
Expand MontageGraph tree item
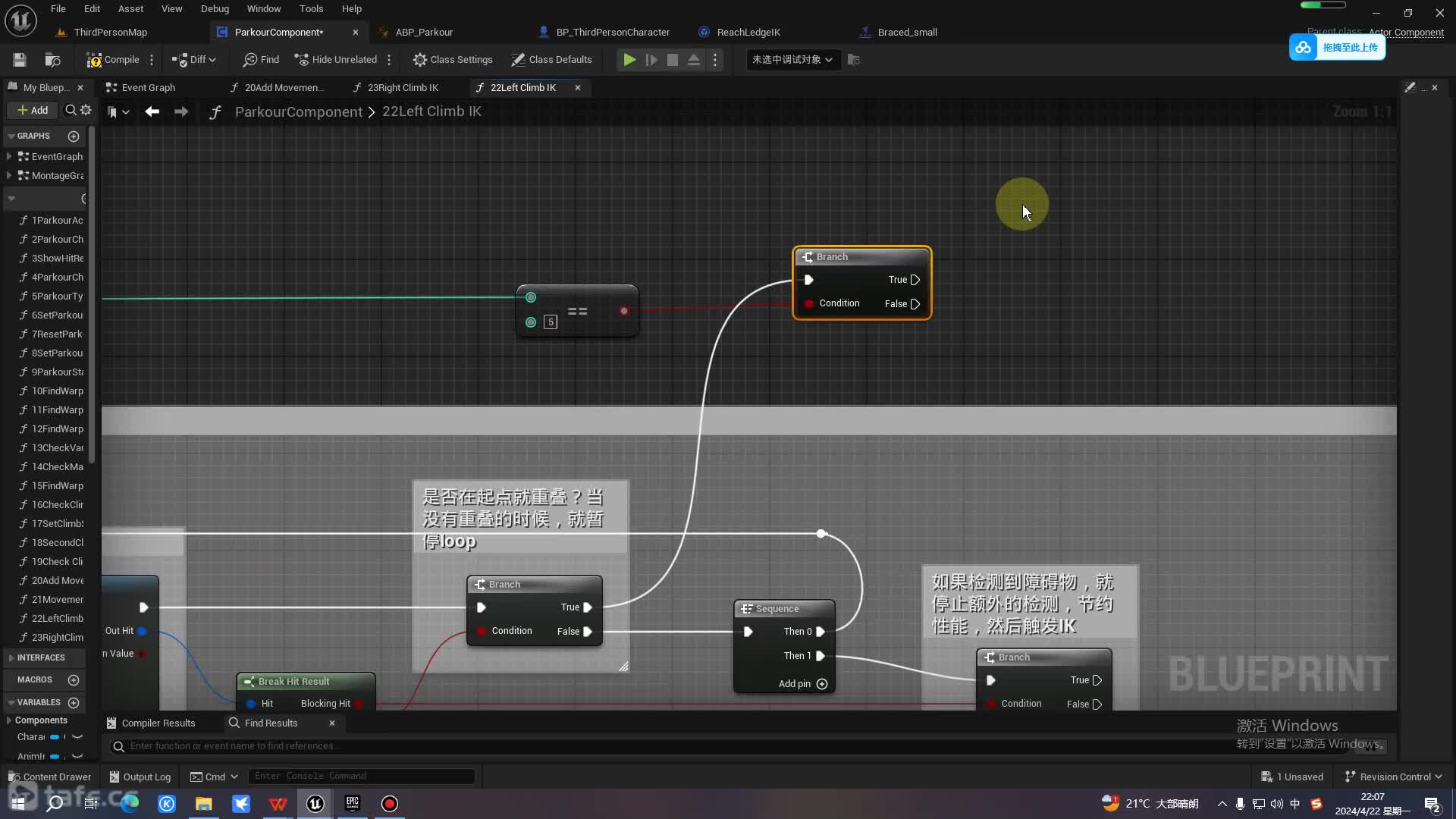[x=9, y=175]
